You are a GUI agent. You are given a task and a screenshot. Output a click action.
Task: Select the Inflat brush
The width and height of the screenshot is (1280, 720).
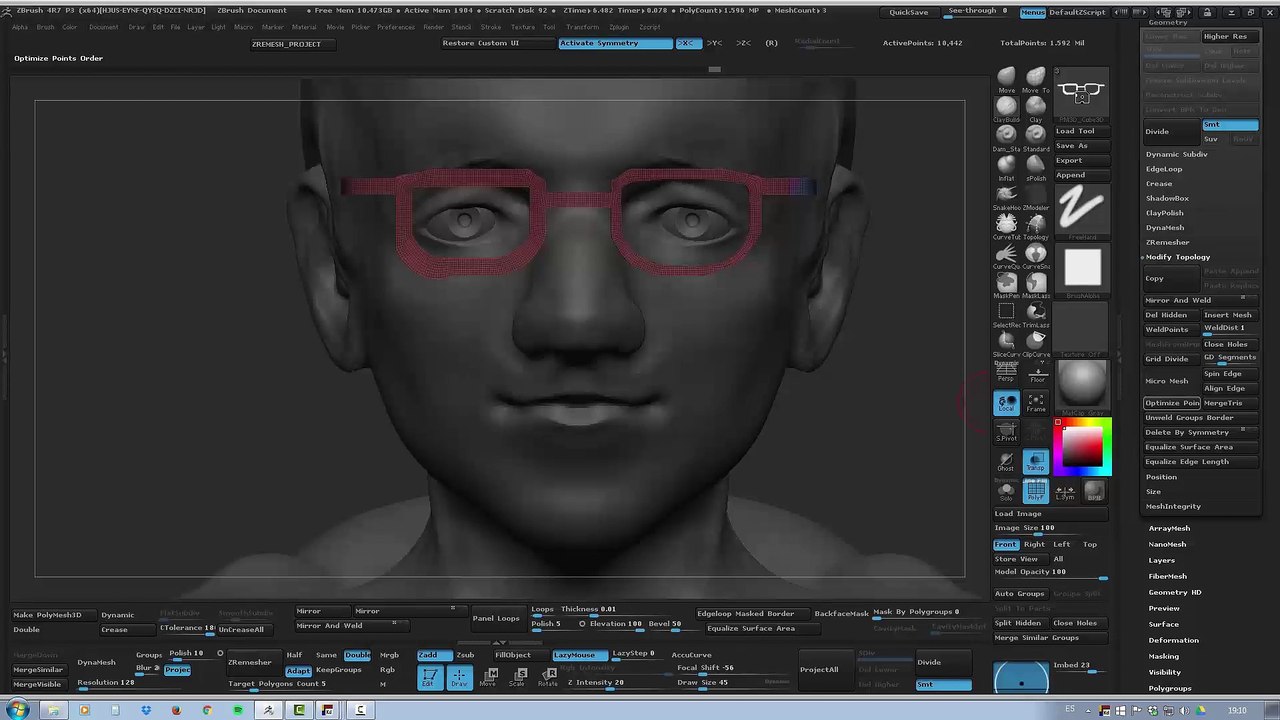pos(1006,167)
